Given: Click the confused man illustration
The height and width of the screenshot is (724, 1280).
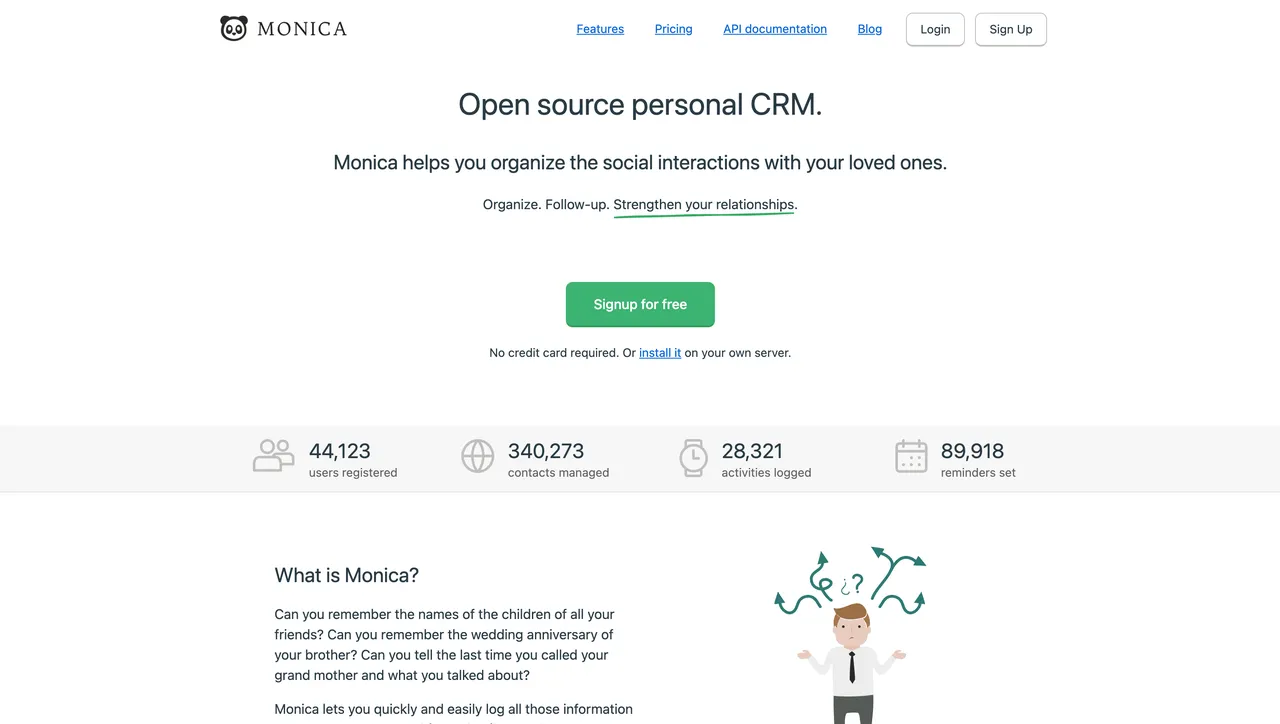Looking at the screenshot, I should pyautogui.click(x=851, y=635).
